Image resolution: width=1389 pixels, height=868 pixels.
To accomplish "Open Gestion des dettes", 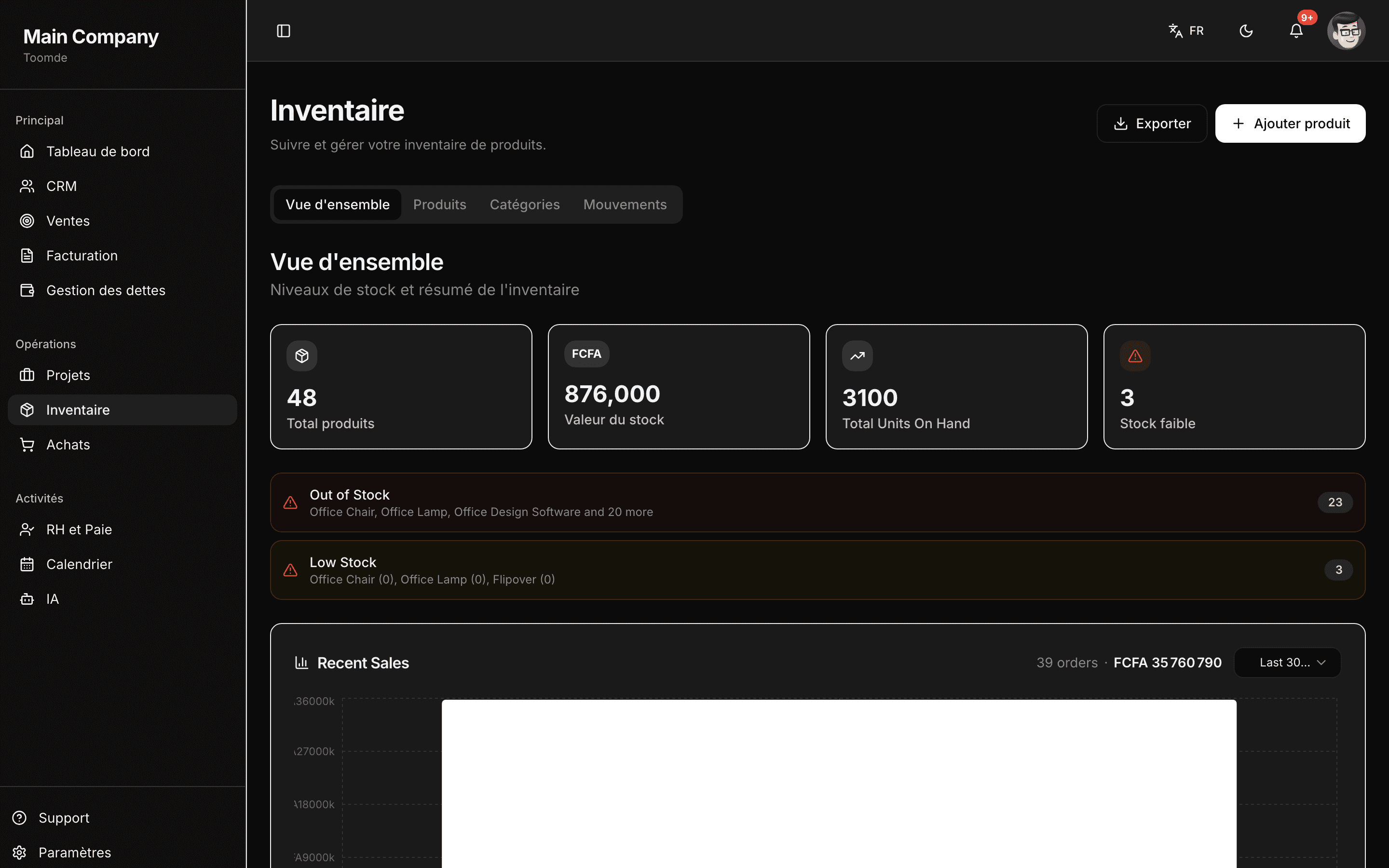I will point(122,290).
